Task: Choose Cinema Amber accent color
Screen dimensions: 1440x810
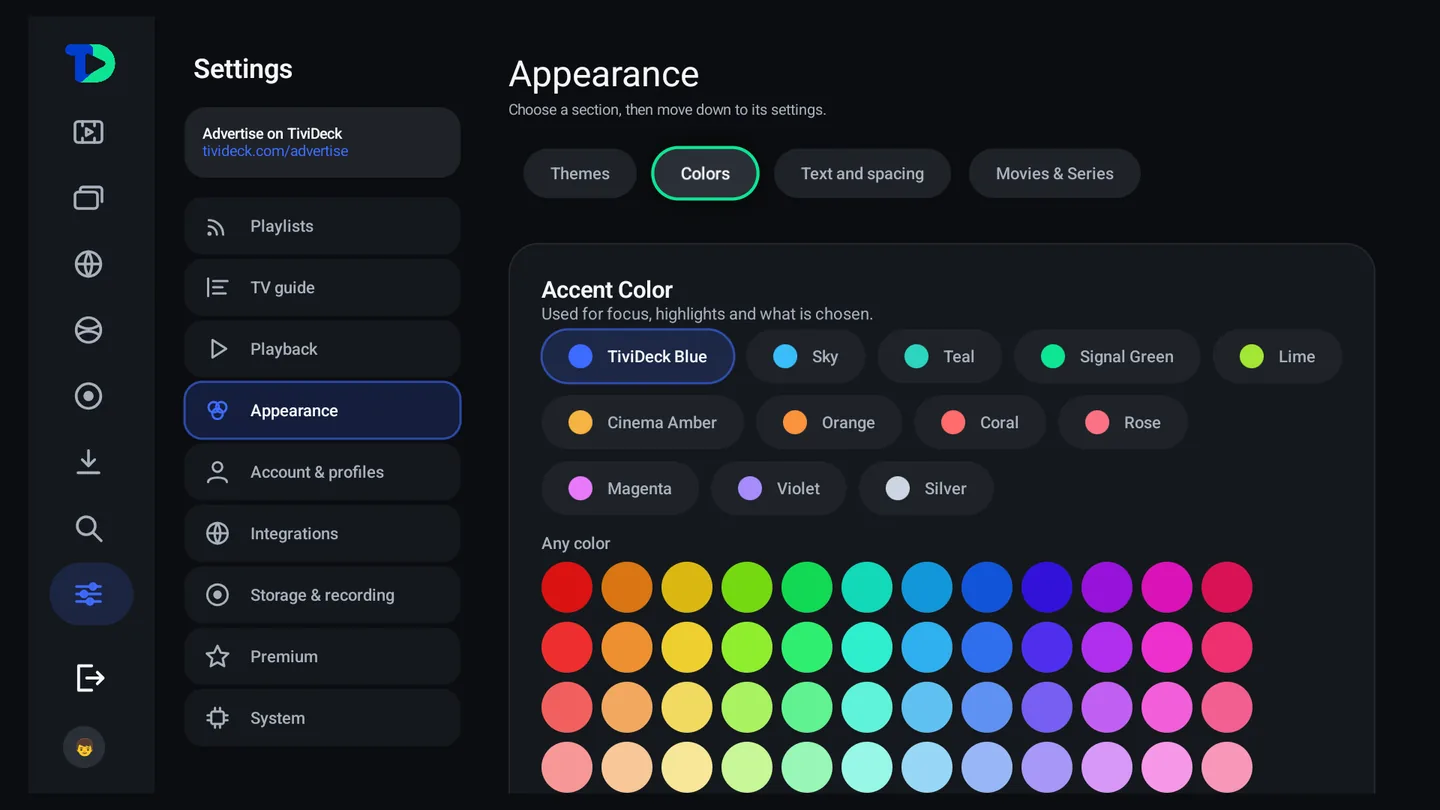Action: coord(643,422)
